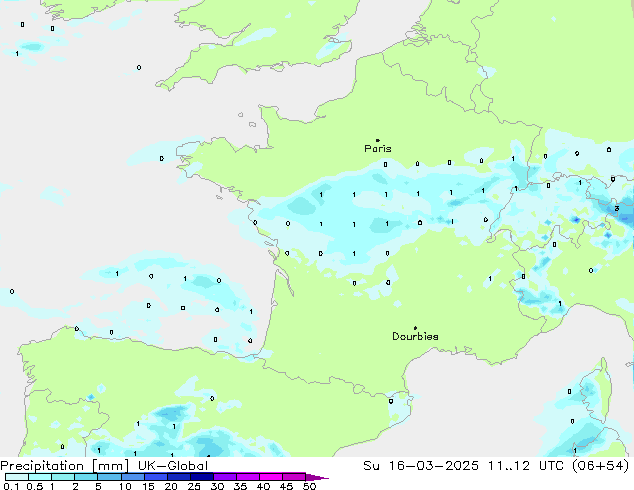The image size is (634, 490).
Task: Pick the 10–15 mm legend swatch
Action: [x=132, y=477]
